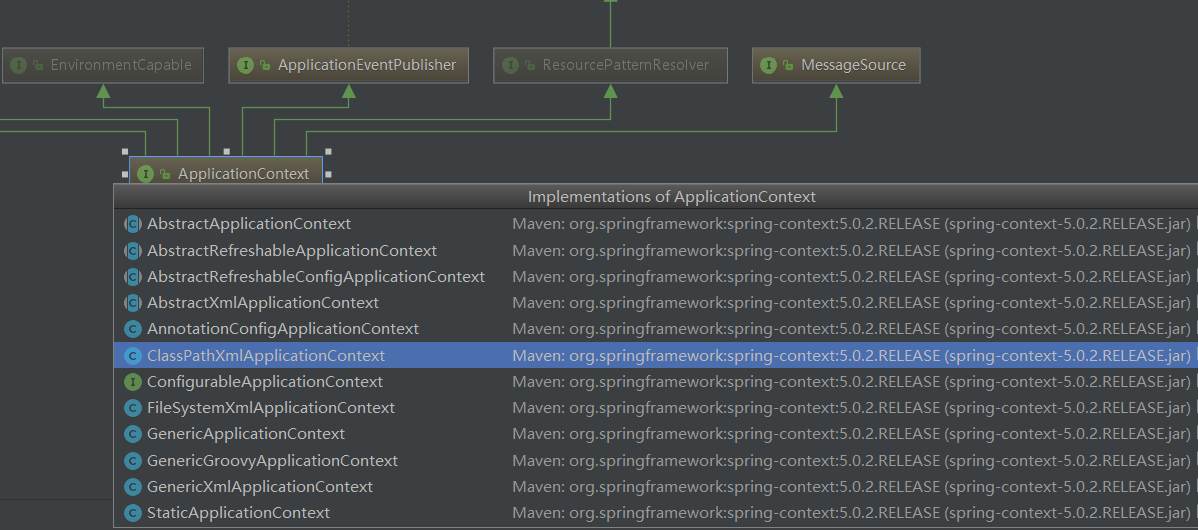Click the ApplicationEventPublisher interface icon
1198x530 pixels.
245,65
